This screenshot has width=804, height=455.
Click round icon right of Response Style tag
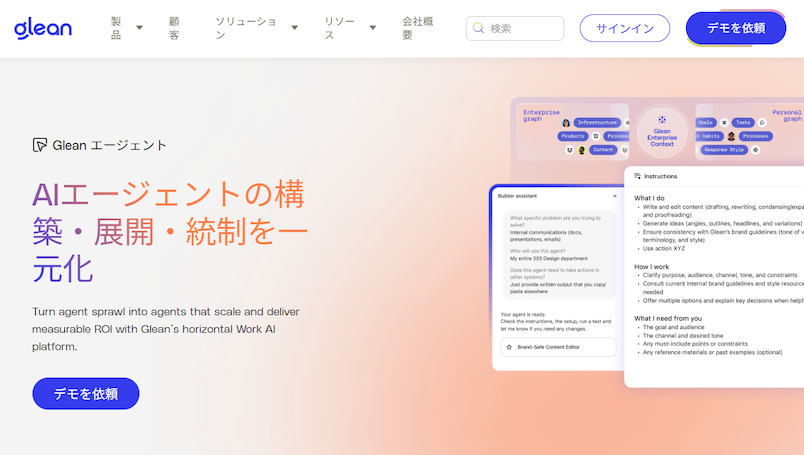(x=755, y=150)
